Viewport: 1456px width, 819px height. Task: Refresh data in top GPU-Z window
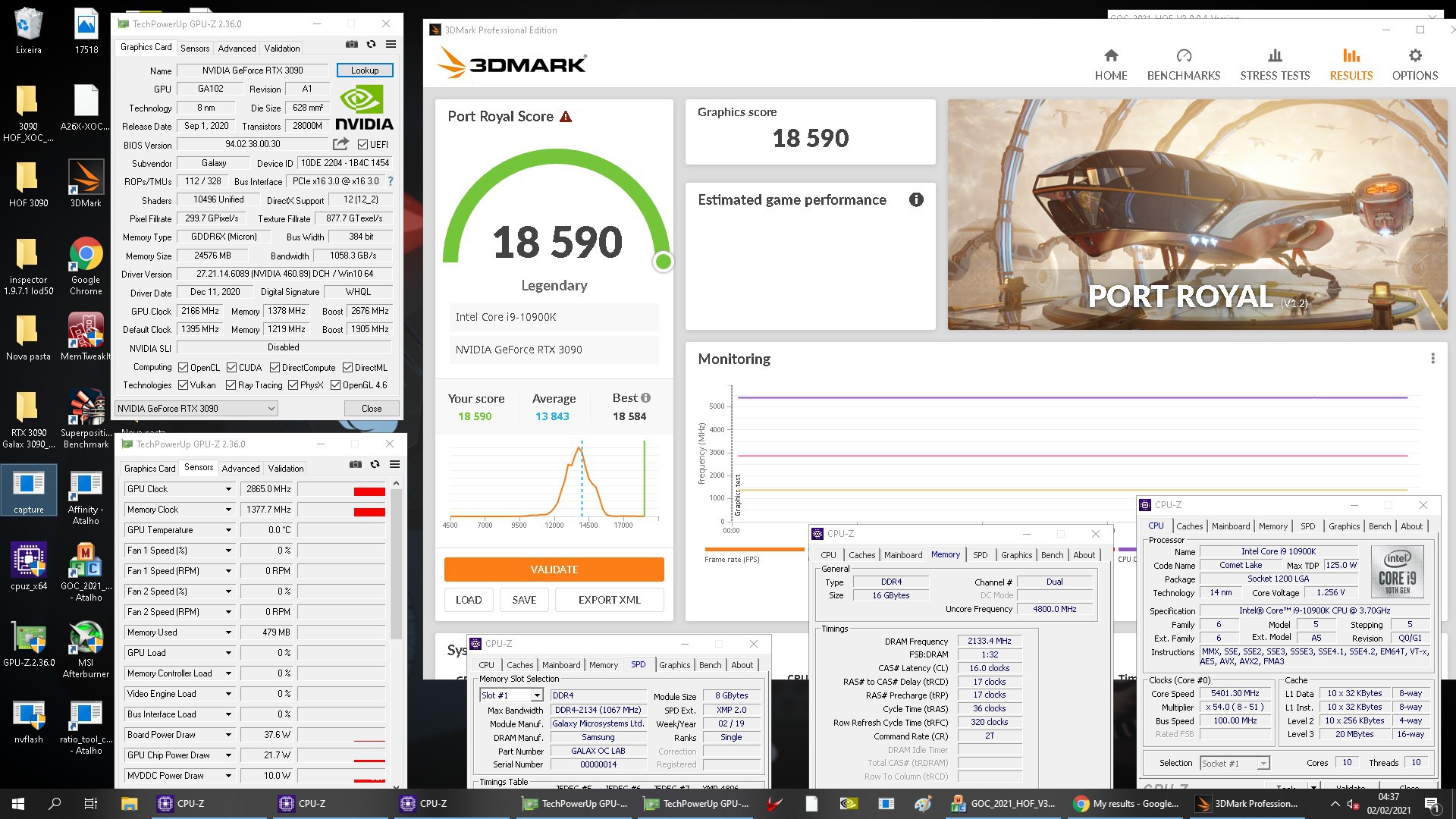pyautogui.click(x=371, y=44)
